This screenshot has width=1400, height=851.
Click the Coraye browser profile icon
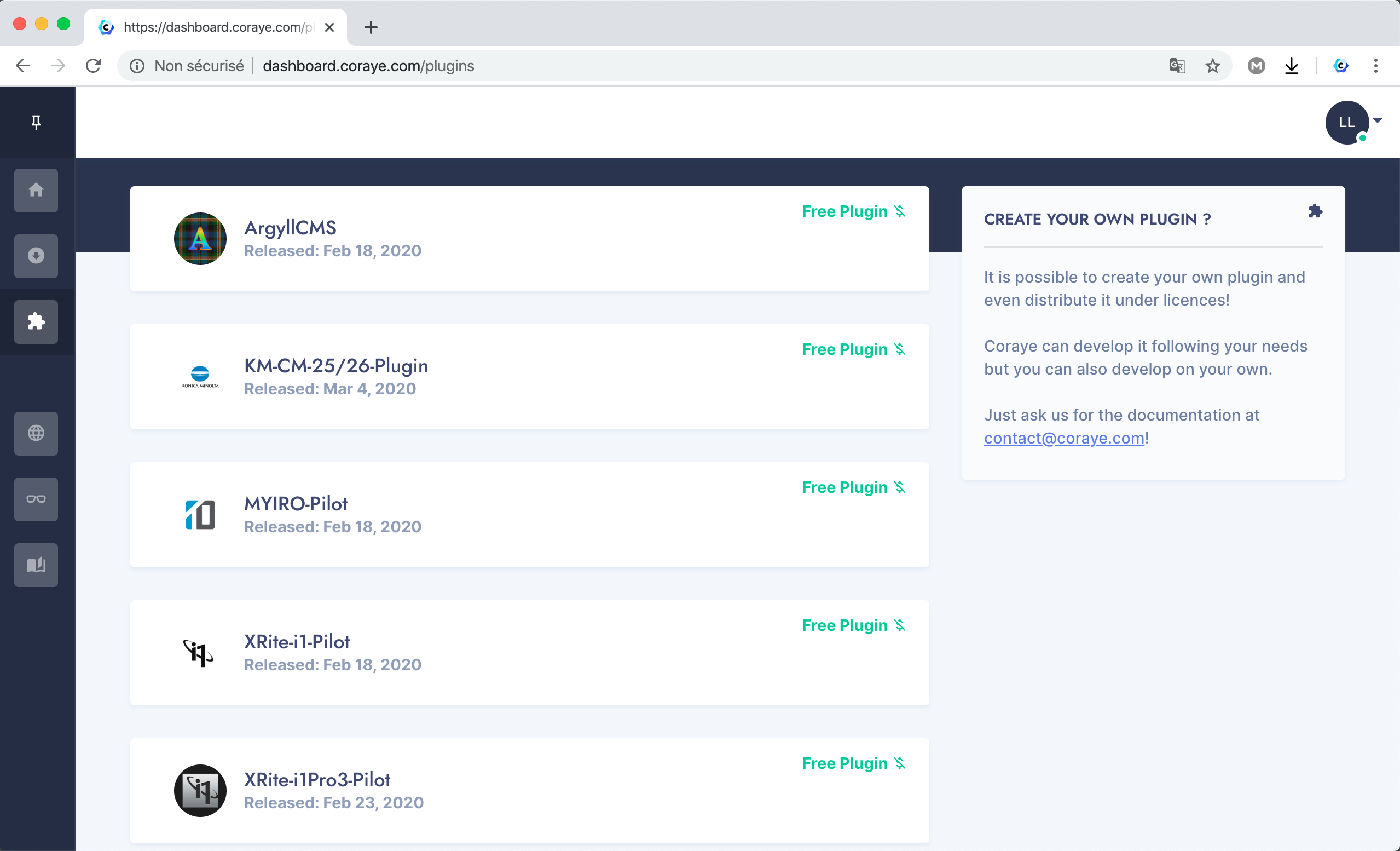click(x=1341, y=66)
